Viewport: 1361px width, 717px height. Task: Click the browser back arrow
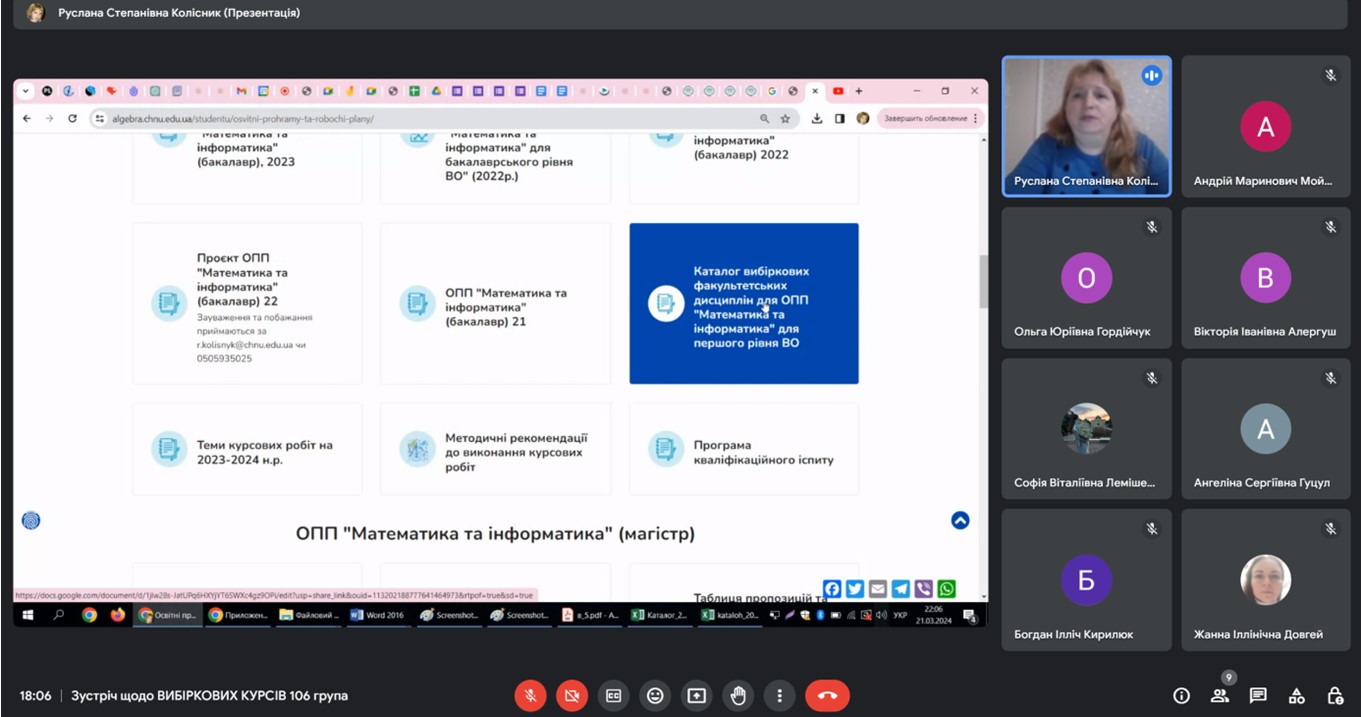(27, 118)
